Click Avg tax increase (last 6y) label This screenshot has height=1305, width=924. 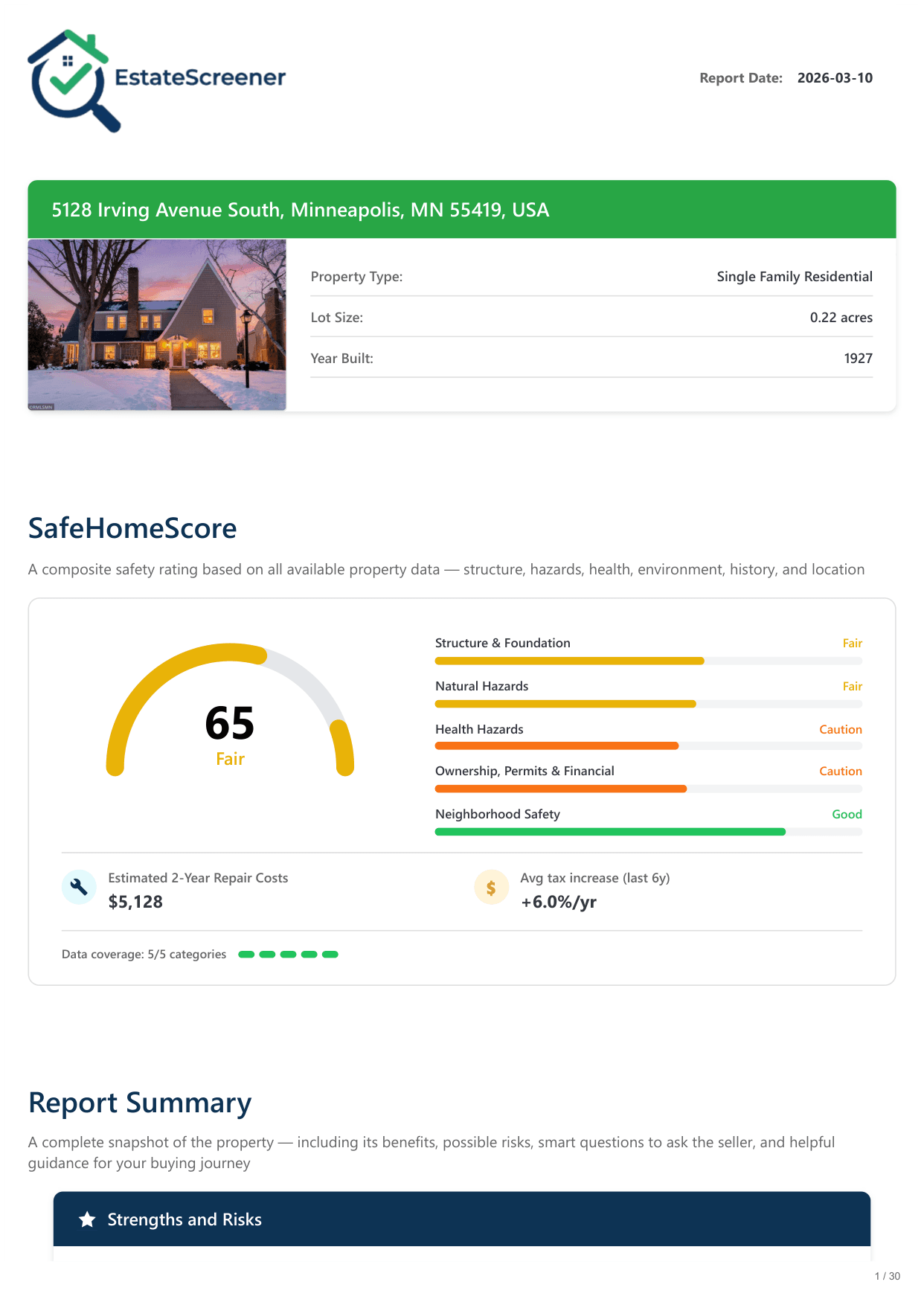pyautogui.click(x=595, y=878)
